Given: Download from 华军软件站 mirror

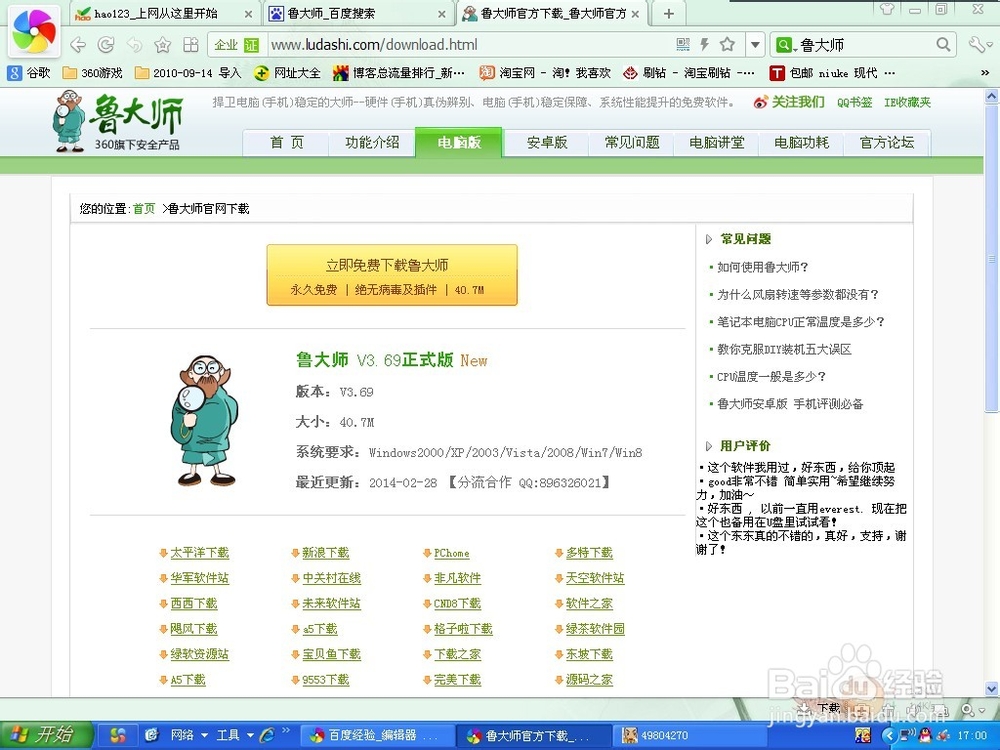Looking at the screenshot, I should (199, 578).
